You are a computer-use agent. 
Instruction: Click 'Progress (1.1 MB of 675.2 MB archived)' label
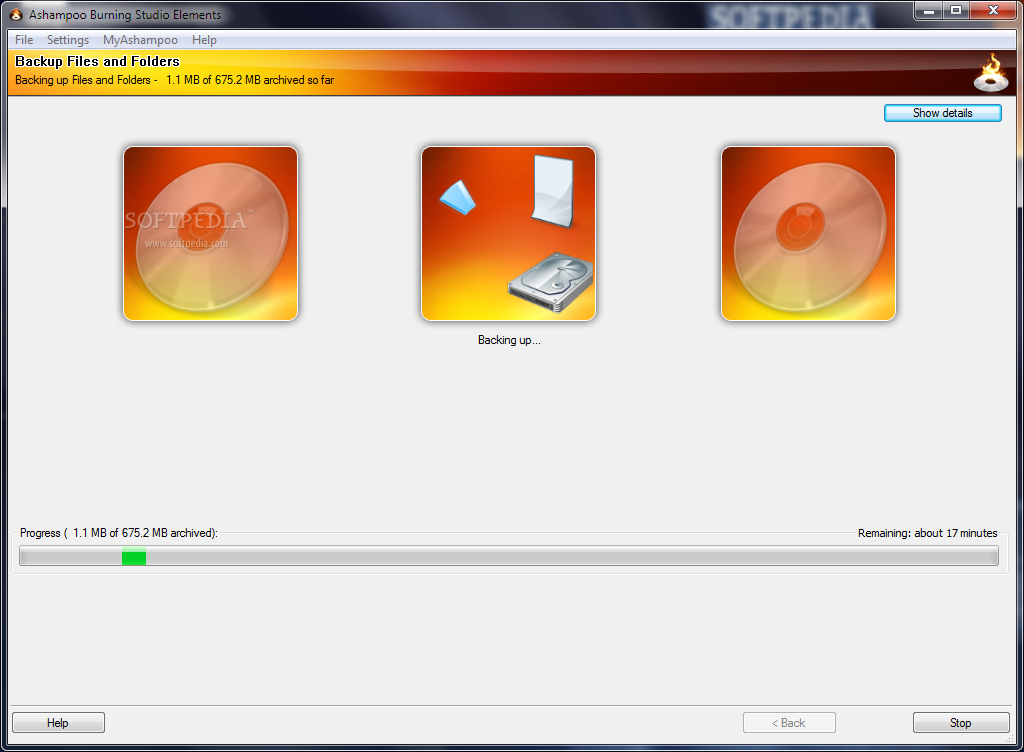pos(118,533)
